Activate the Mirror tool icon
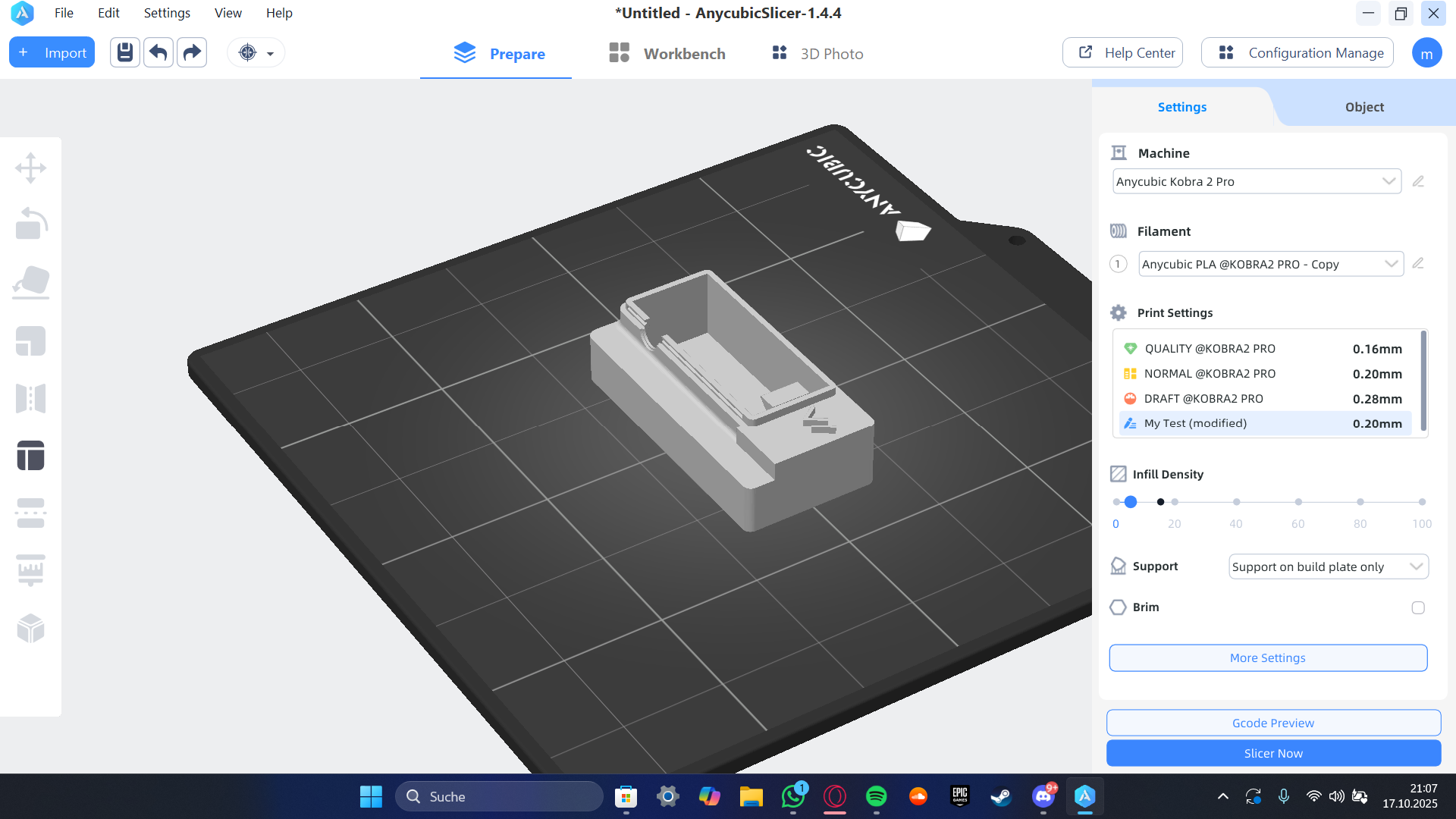This screenshot has width=1456, height=819. tap(31, 398)
